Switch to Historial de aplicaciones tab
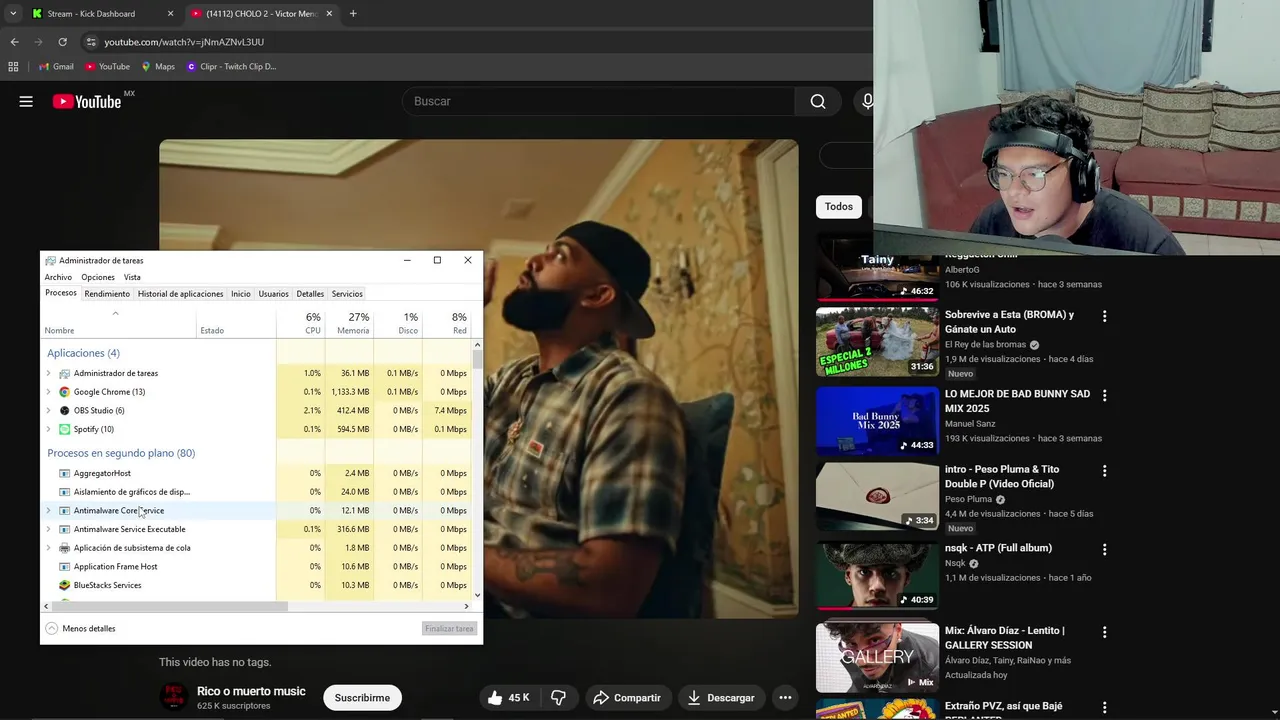The image size is (1280, 720). [180, 294]
